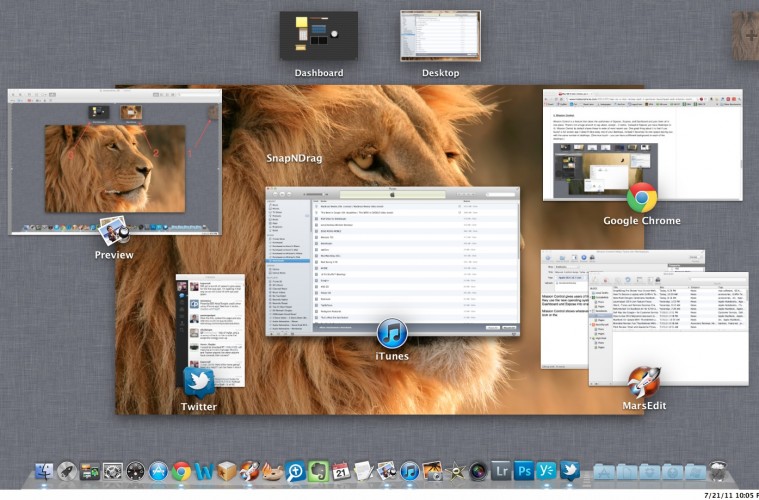Click the Evernote elephant icon in Dock
This screenshot has width=759, height=500.
point(318,470)
